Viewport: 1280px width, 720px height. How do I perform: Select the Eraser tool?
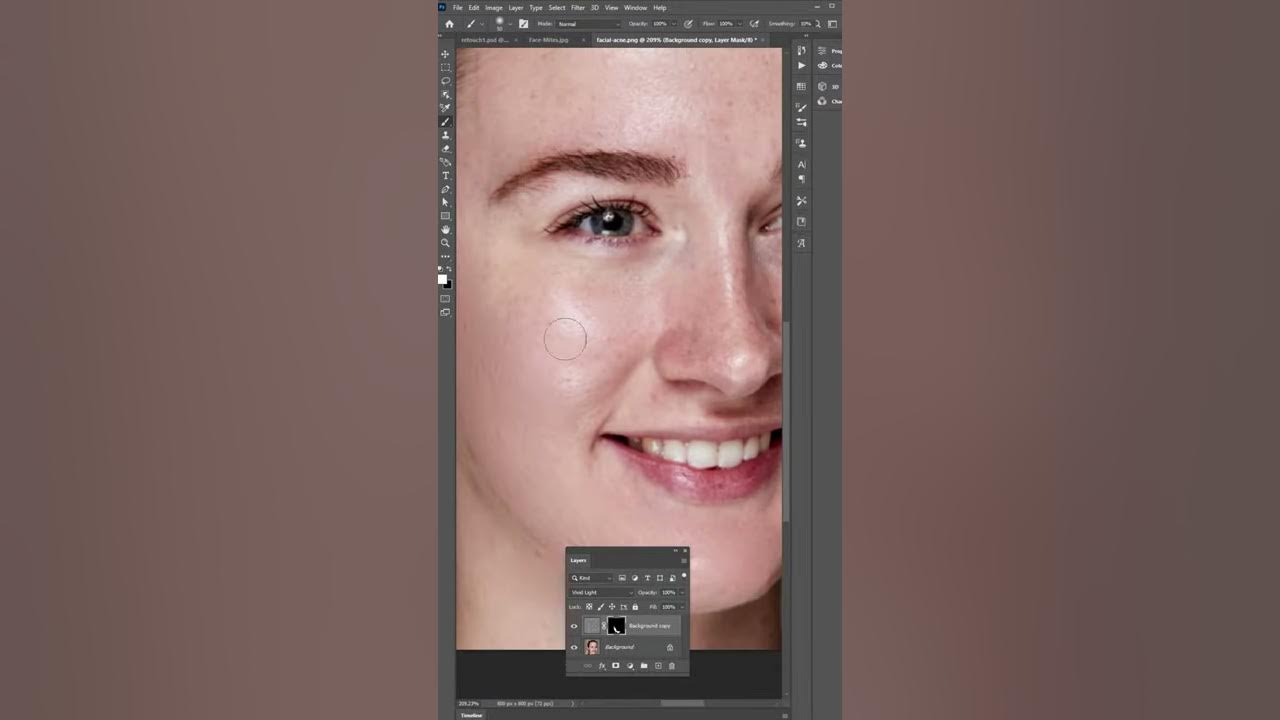445,148
